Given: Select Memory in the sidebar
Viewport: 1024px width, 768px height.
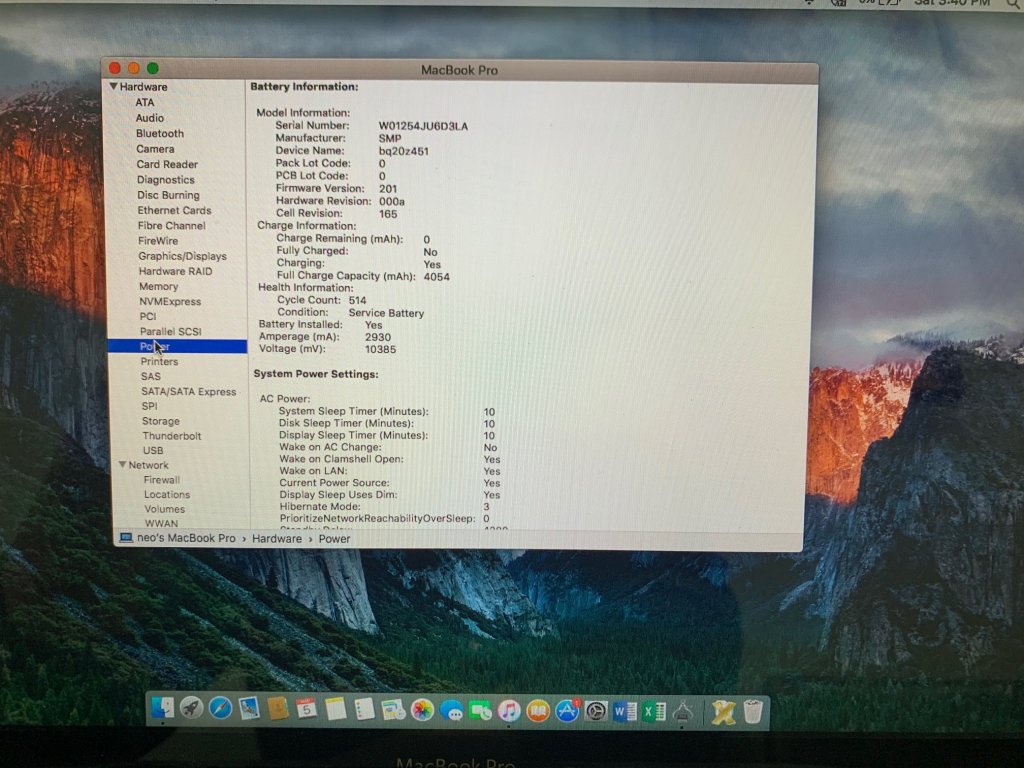Looking at the screenshot, I should click(159, 287).
